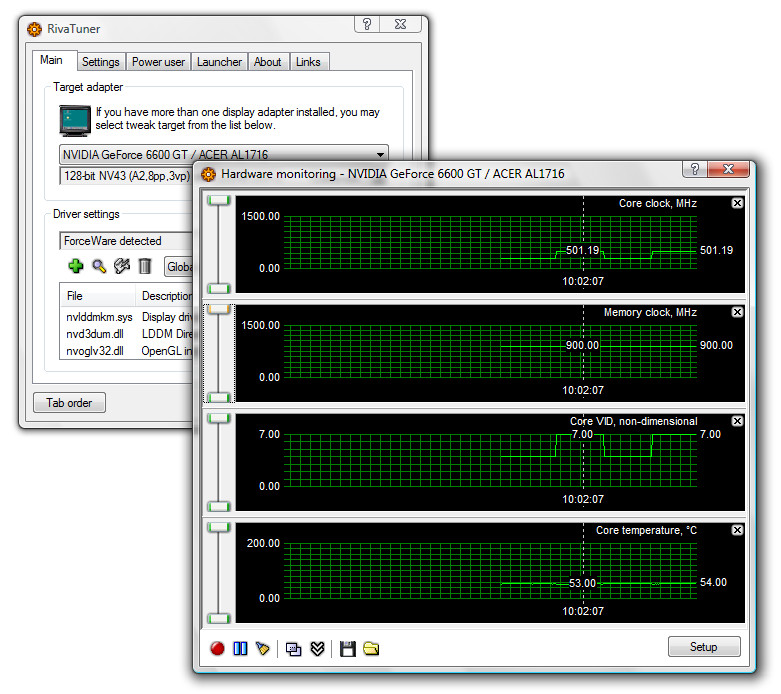781x694 pixels.
Task: Click the help button in RivaTuner title bar
Action: 367,24
